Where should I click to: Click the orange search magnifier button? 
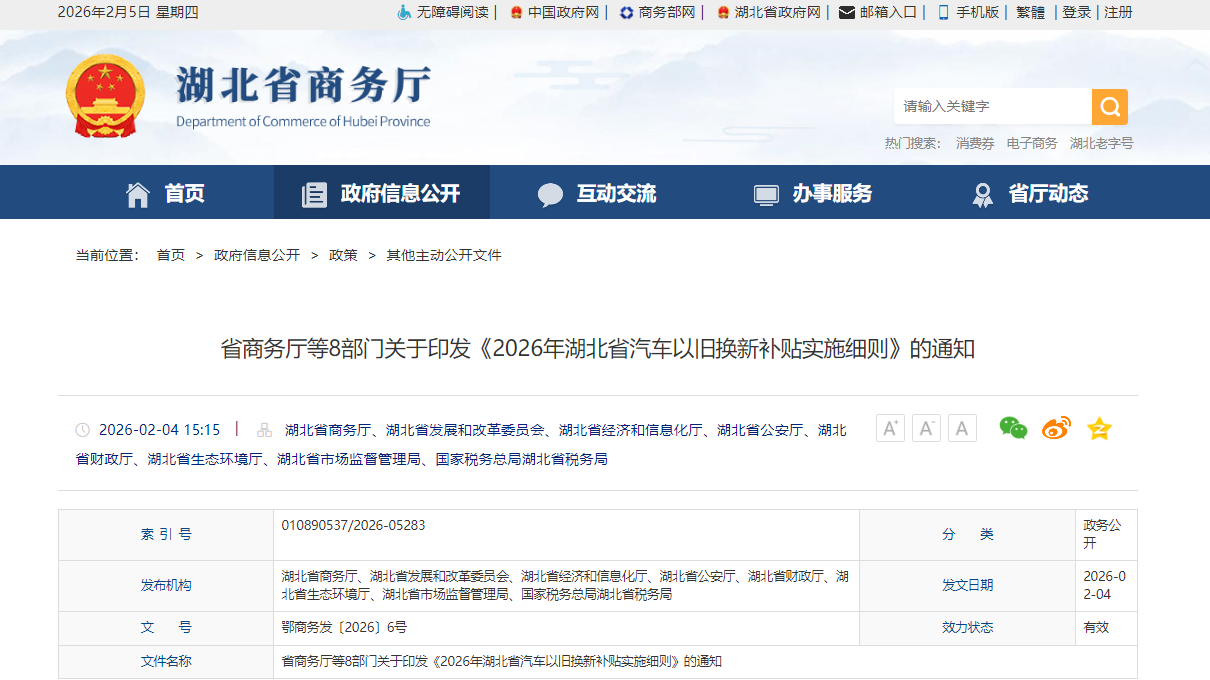[1109, 107]
